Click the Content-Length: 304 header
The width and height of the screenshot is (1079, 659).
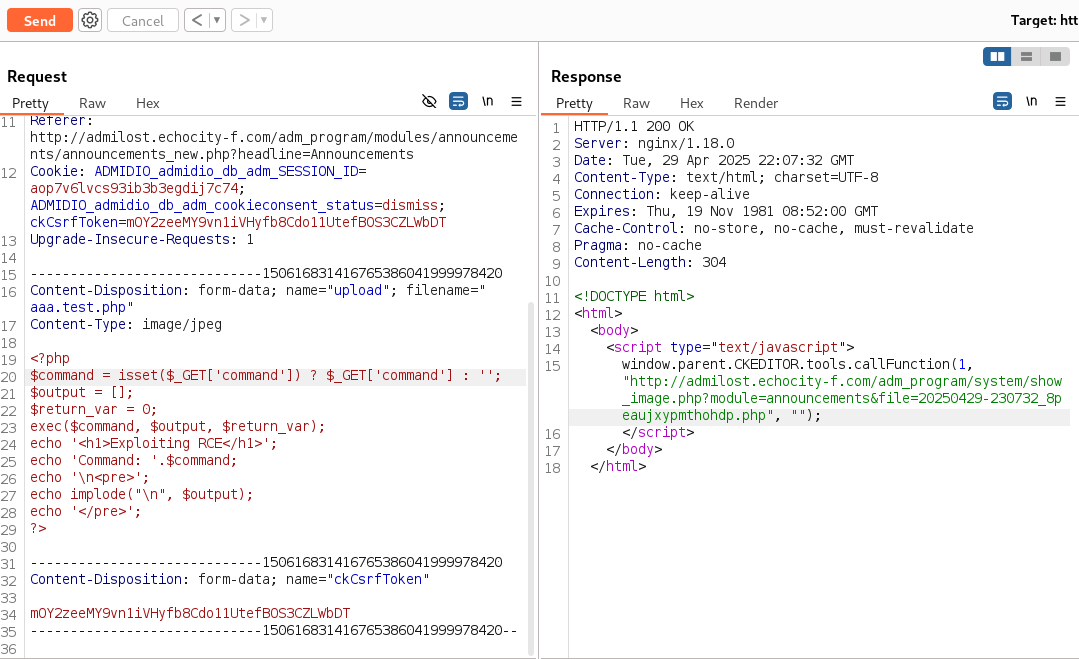650,263
